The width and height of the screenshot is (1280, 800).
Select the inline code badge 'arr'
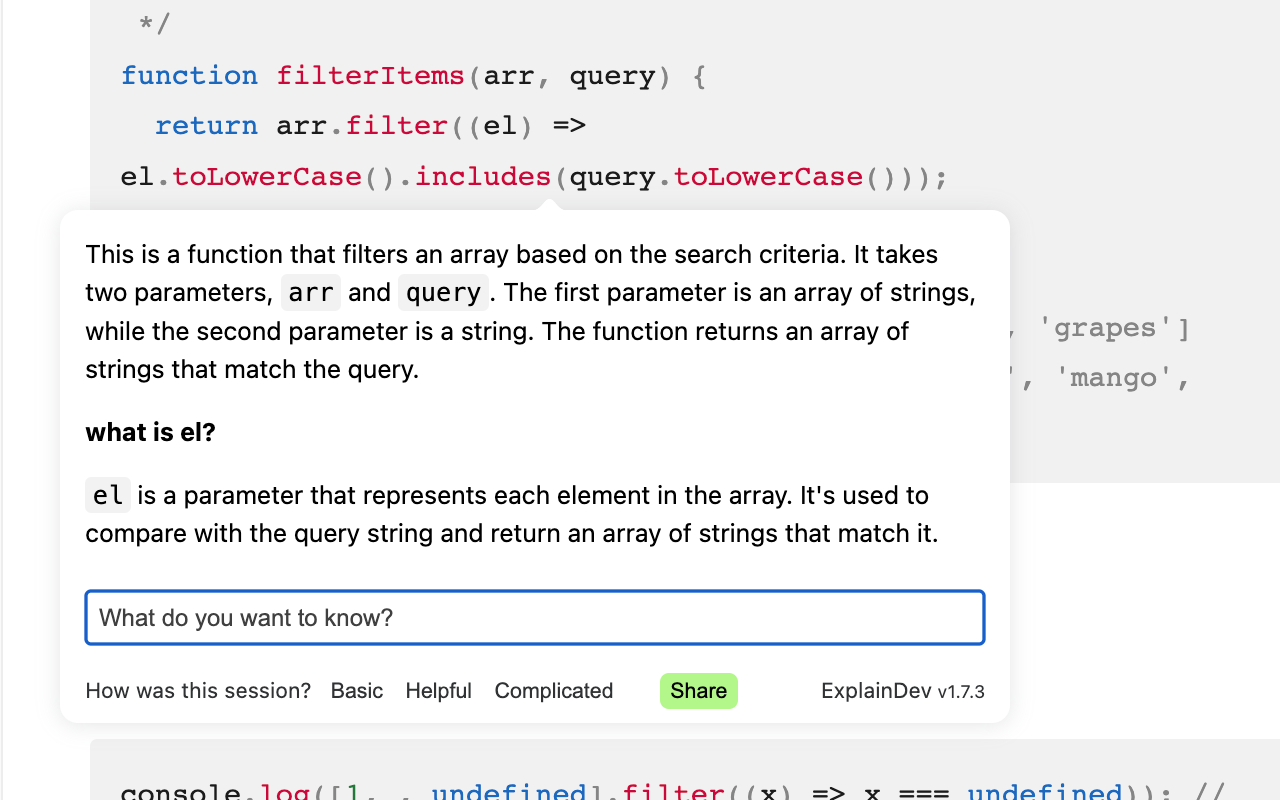click(x=310, y=292)
